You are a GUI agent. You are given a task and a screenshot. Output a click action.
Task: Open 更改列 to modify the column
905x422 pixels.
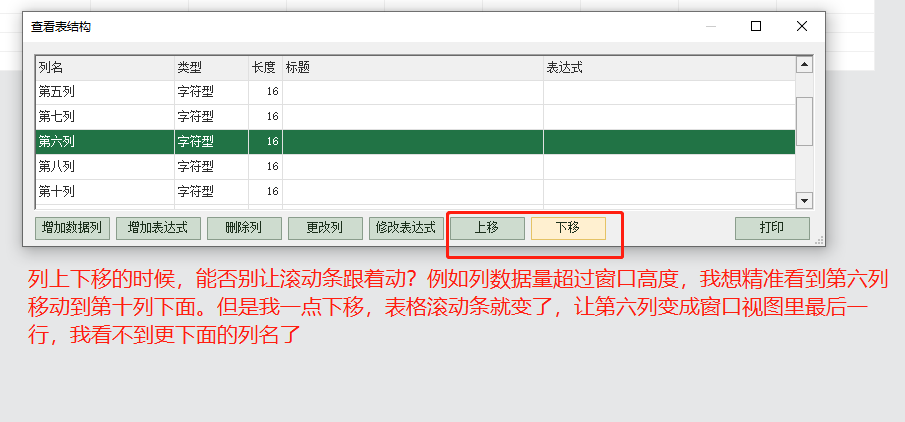tap(325, 228)
